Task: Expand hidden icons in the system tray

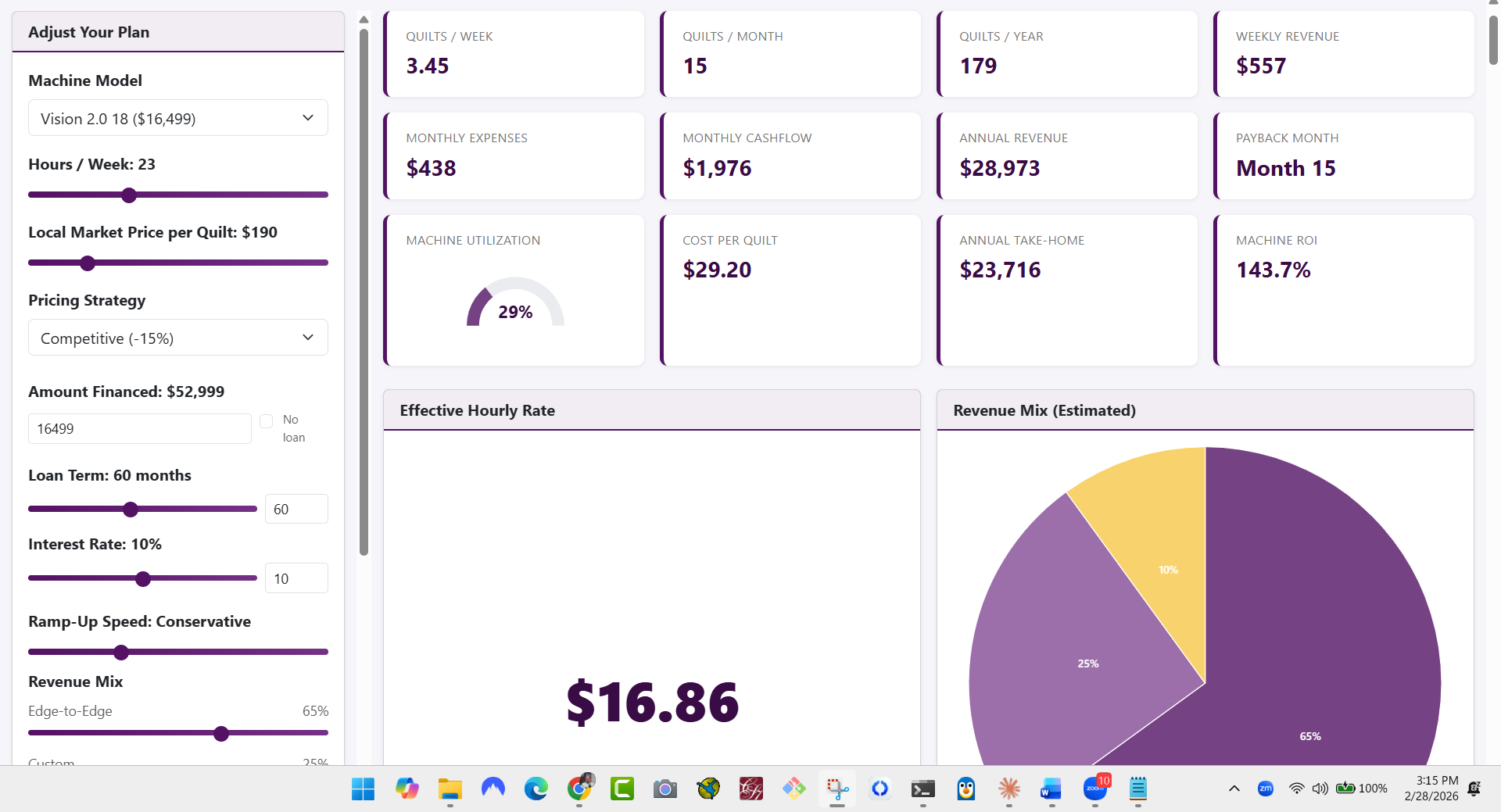Action: (1234, 789)
